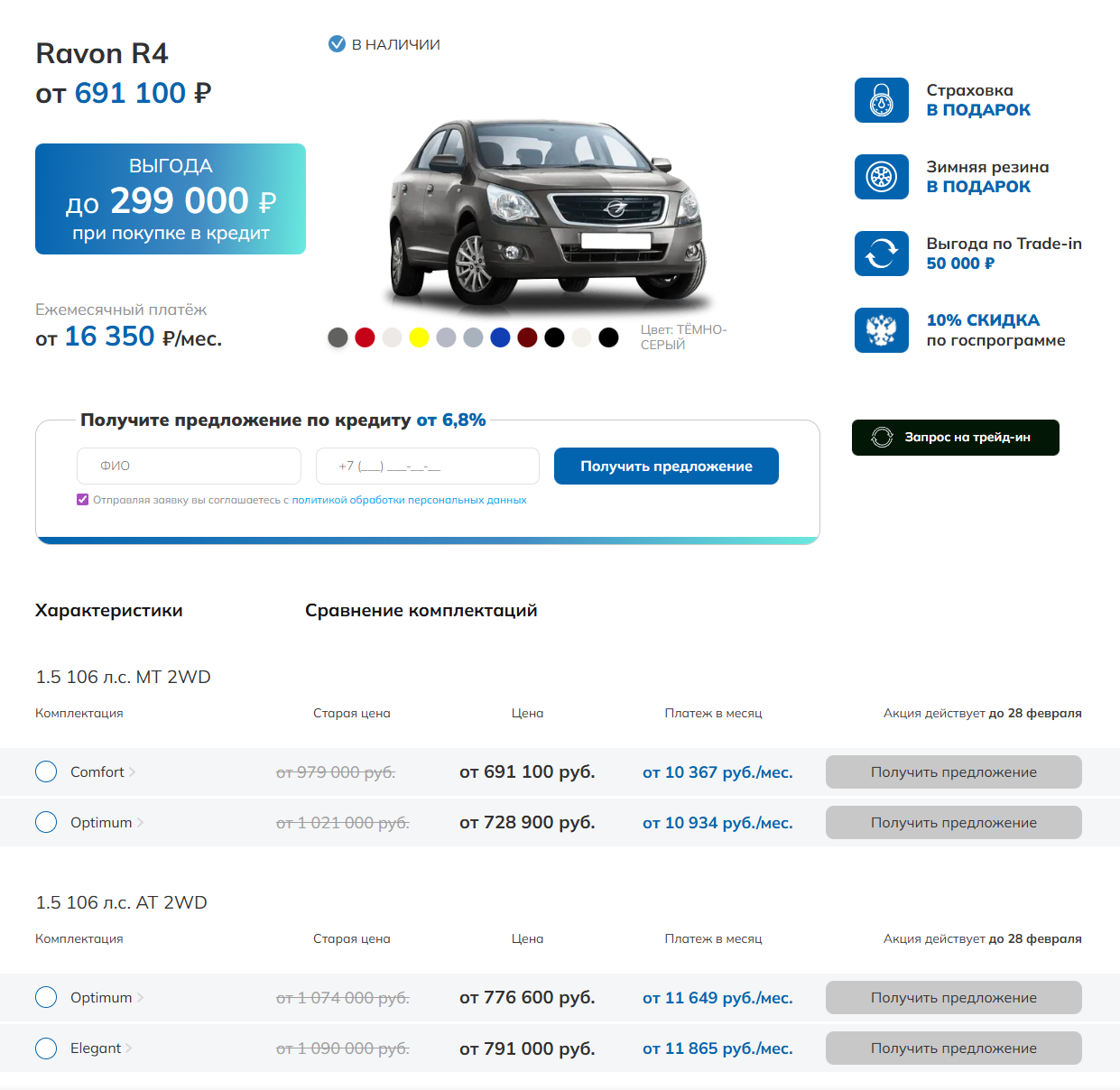Switch to Сравнение комплектаций tab

click(x=421, y=611)
